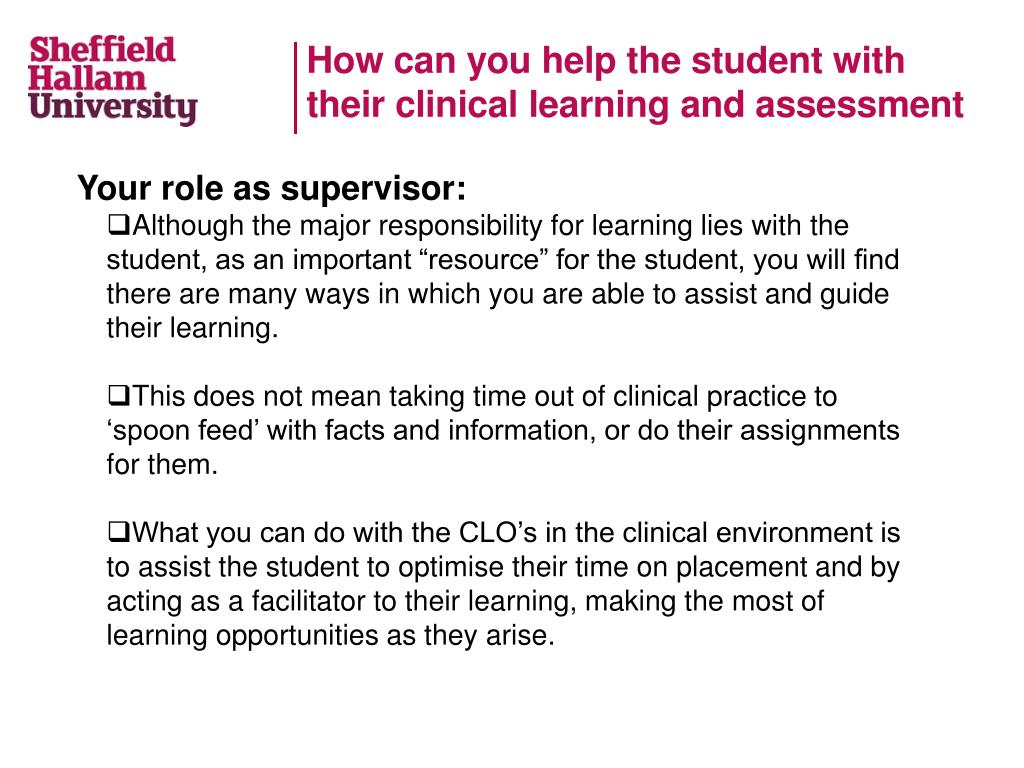The height and width of the screenshot is (768, 1024).
Task: Click the text 'for them.' ending second paragraph
Action: click(162, 464)
